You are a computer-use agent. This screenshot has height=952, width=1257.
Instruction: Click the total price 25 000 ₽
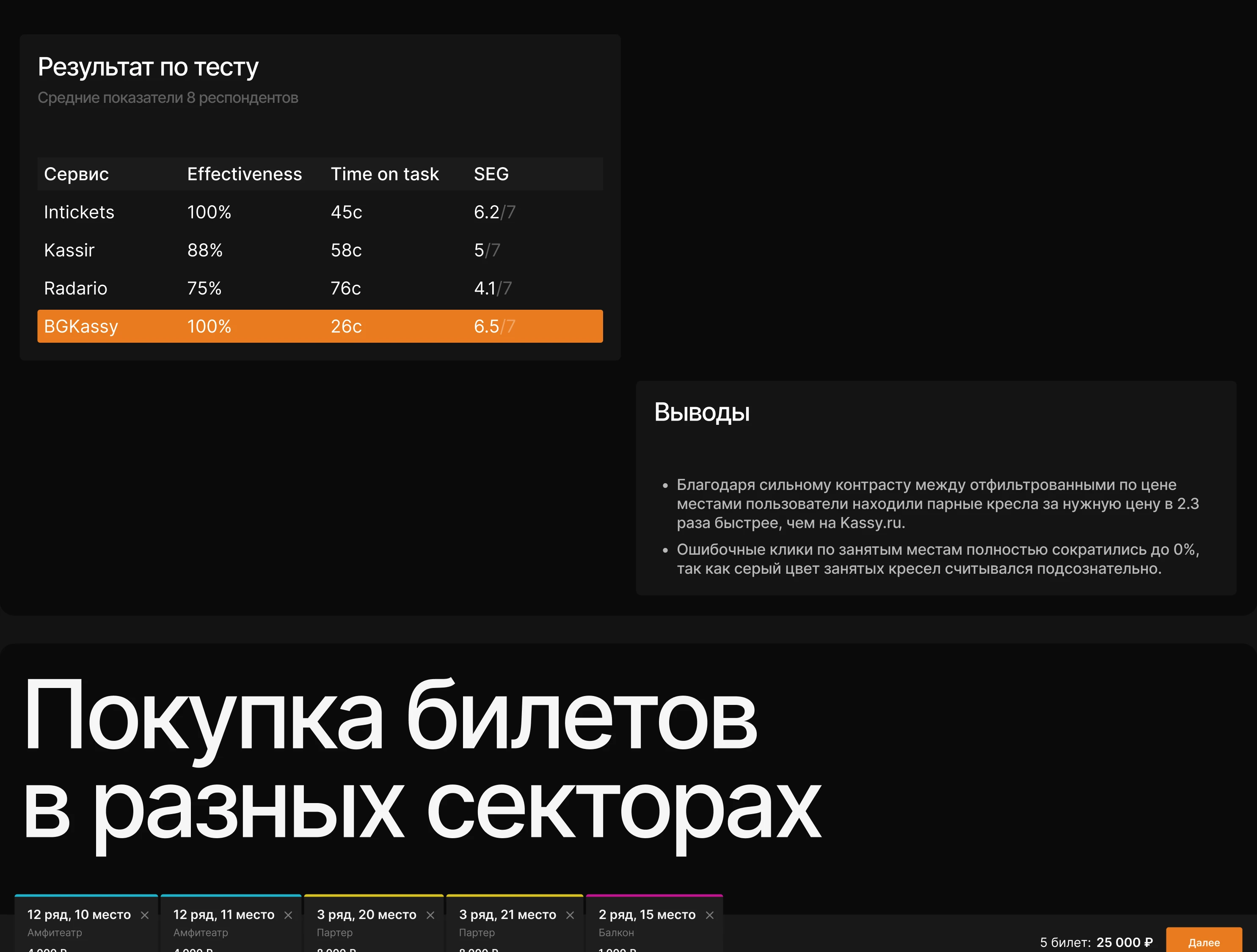(x=1124, y=942)
